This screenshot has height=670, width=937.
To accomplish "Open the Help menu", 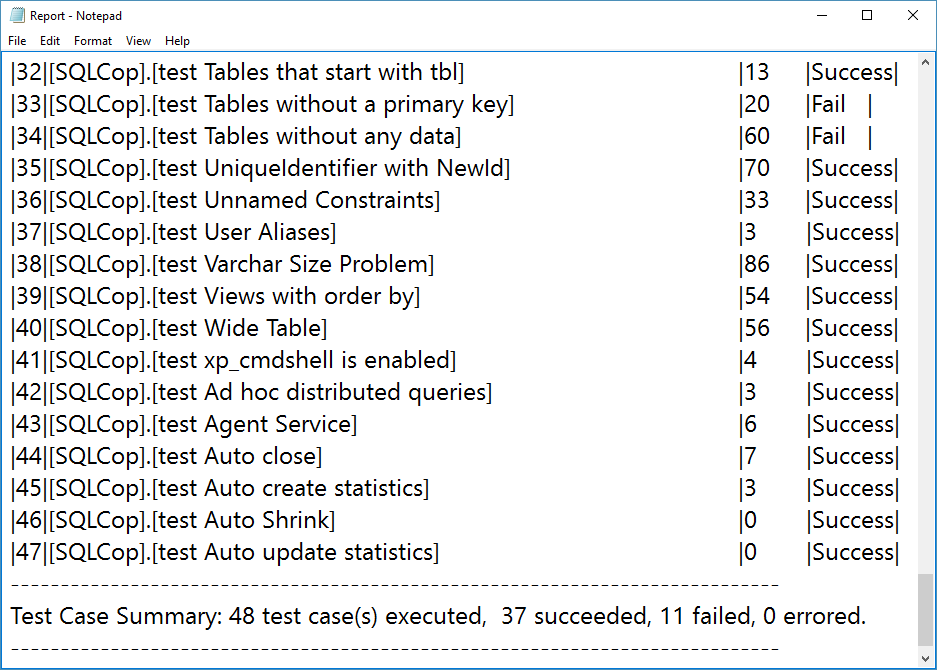I will tap(177, 41).
